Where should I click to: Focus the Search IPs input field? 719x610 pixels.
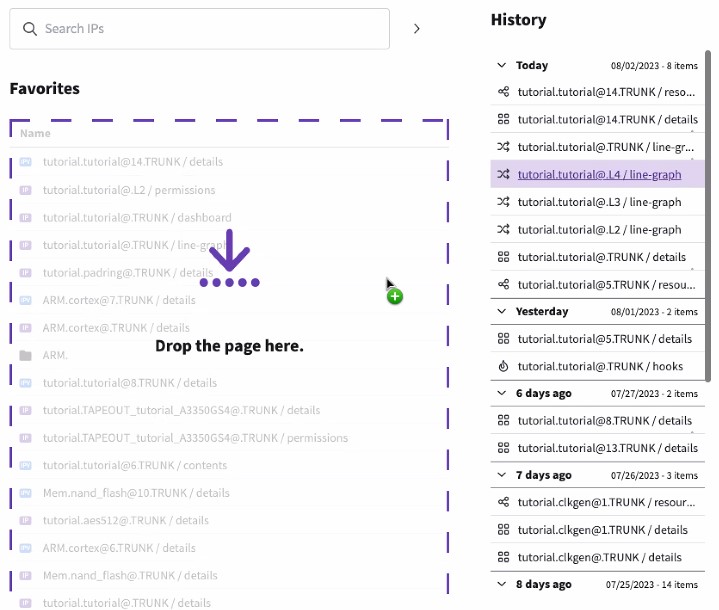tap(210, 29)
